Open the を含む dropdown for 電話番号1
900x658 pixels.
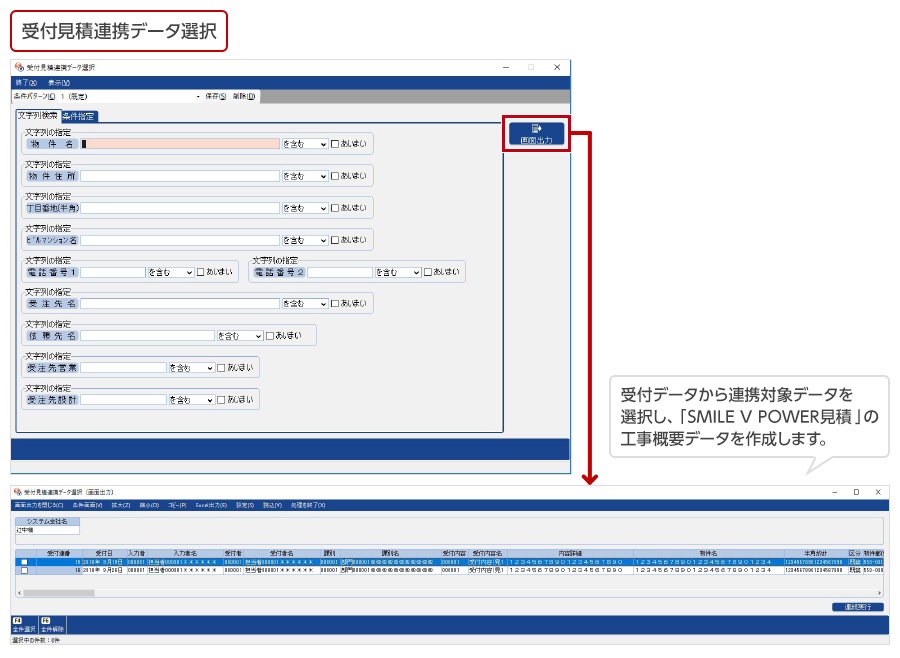[170, 271]
